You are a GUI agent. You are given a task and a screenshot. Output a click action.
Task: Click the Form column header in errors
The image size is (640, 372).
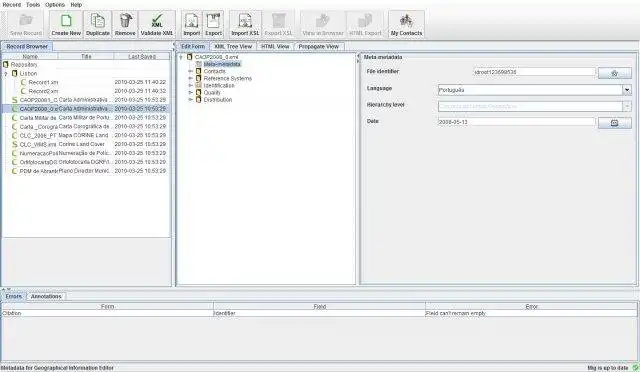(x=107, y=306)
